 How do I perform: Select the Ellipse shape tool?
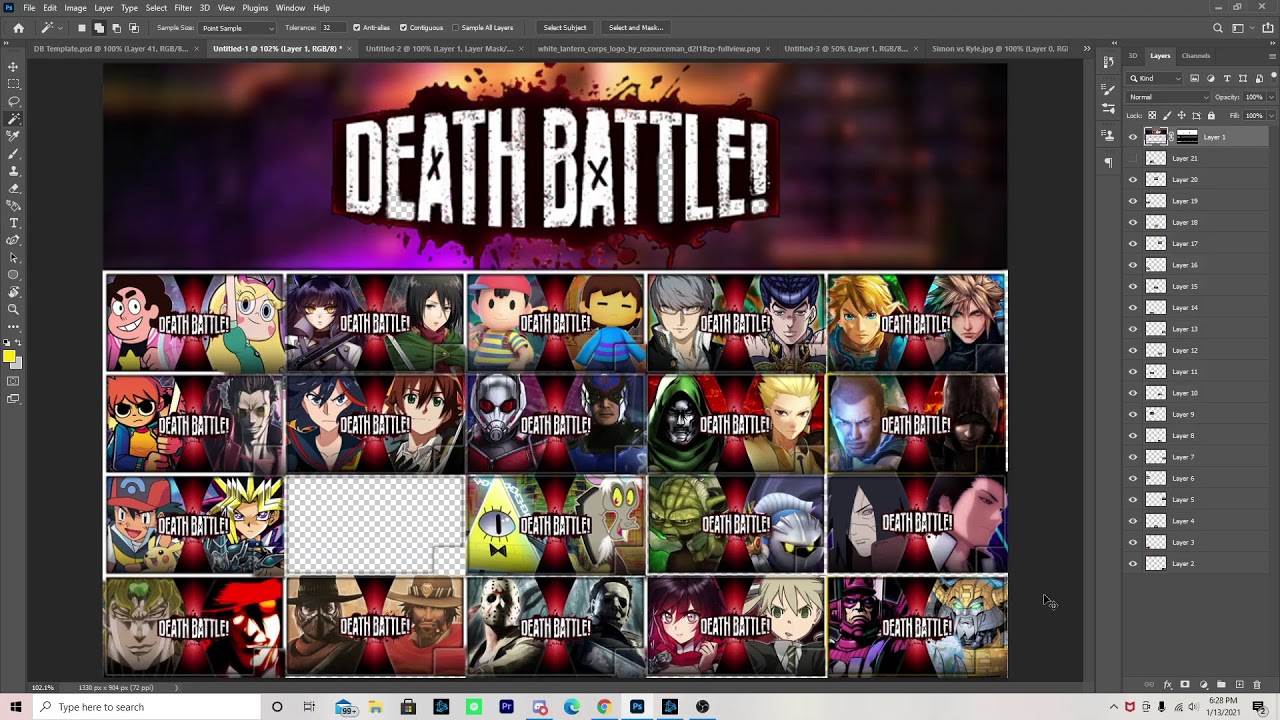click(13, 274)
